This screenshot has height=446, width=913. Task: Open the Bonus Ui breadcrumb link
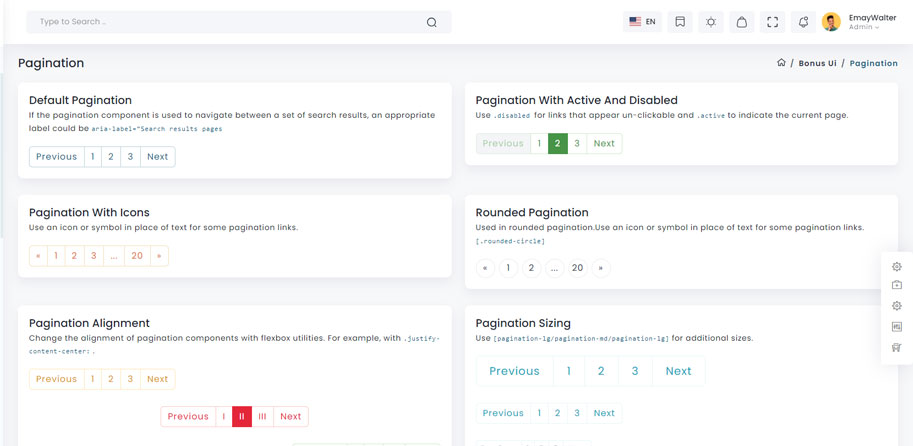coord(818,63)
